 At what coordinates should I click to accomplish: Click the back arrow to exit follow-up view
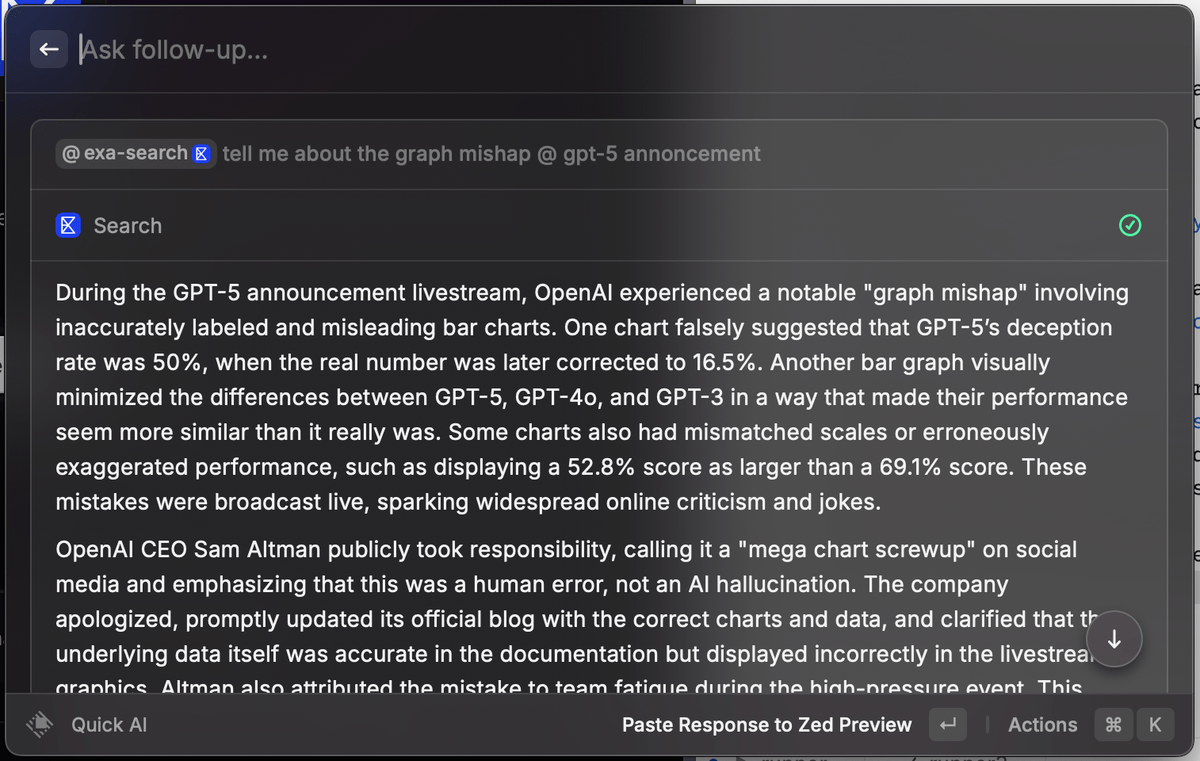49,49
